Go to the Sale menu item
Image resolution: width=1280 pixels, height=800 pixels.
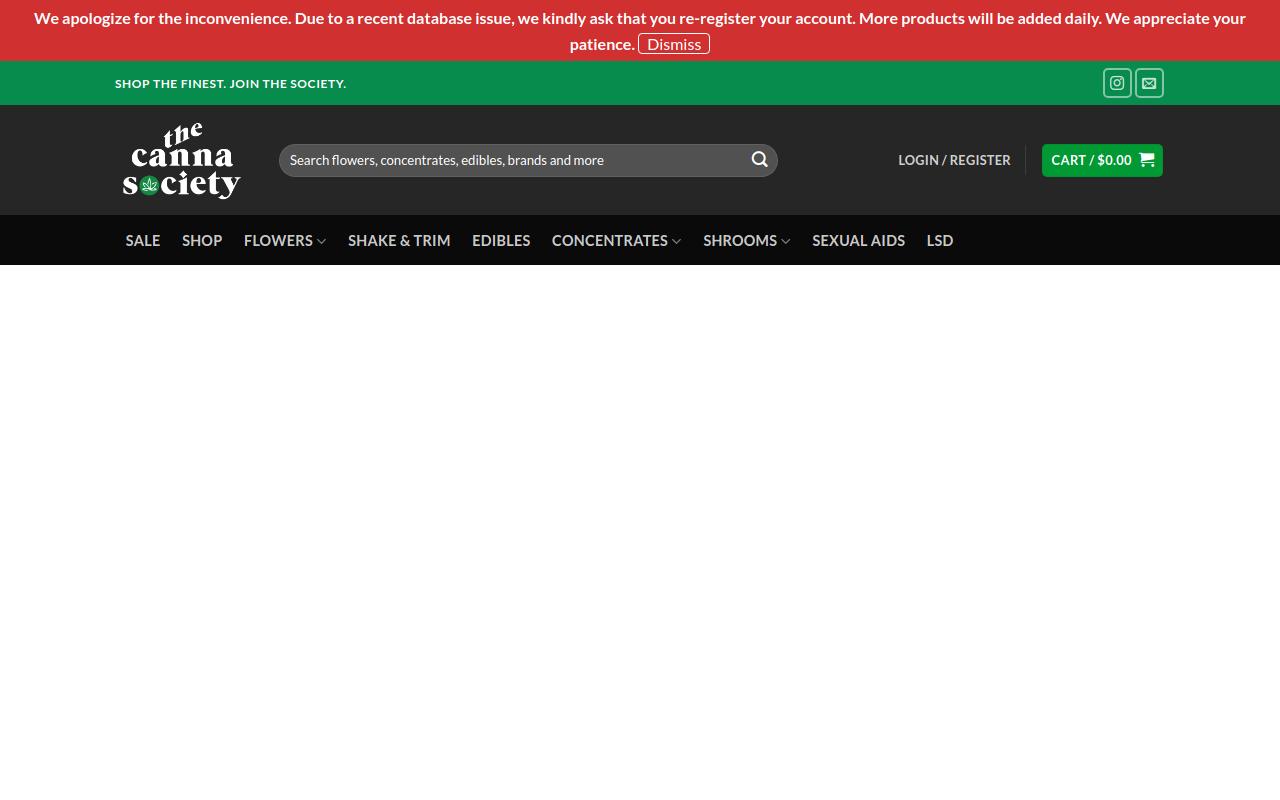[x=143, y=240]
